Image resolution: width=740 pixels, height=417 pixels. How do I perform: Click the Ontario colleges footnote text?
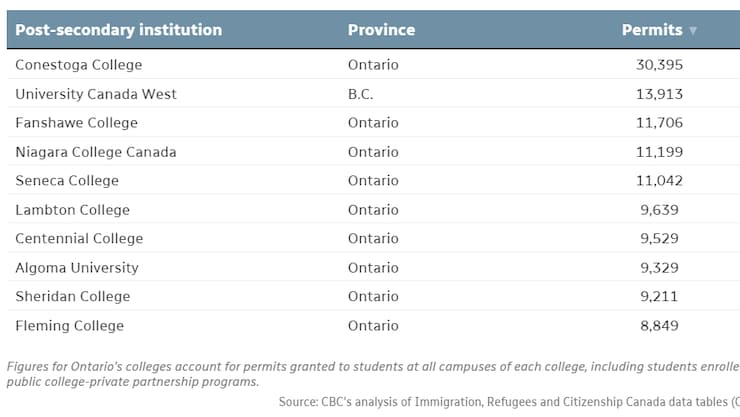point(370,373)
